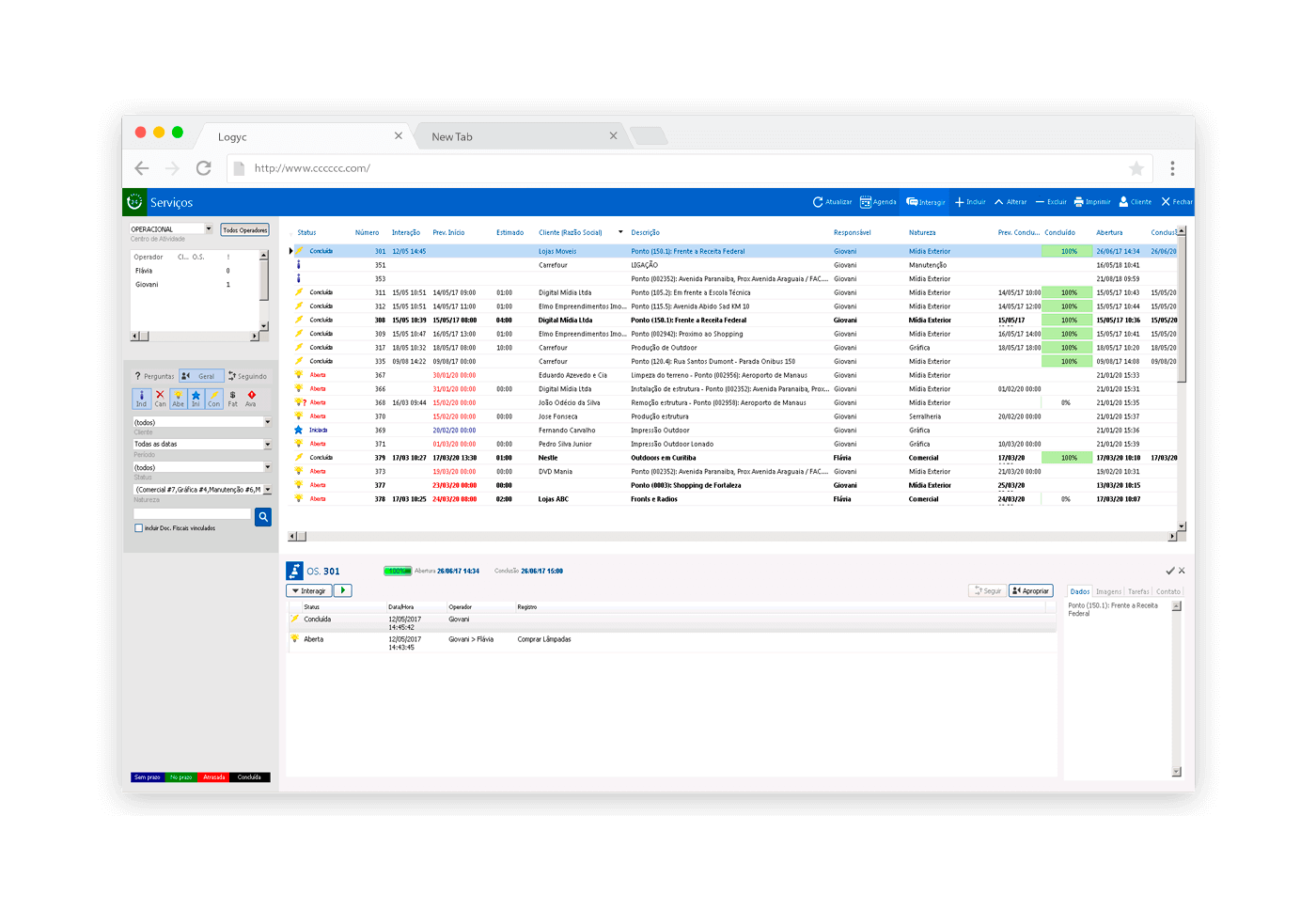
Task: Click the Concluída black legend swatch
Action: [250, 777]
